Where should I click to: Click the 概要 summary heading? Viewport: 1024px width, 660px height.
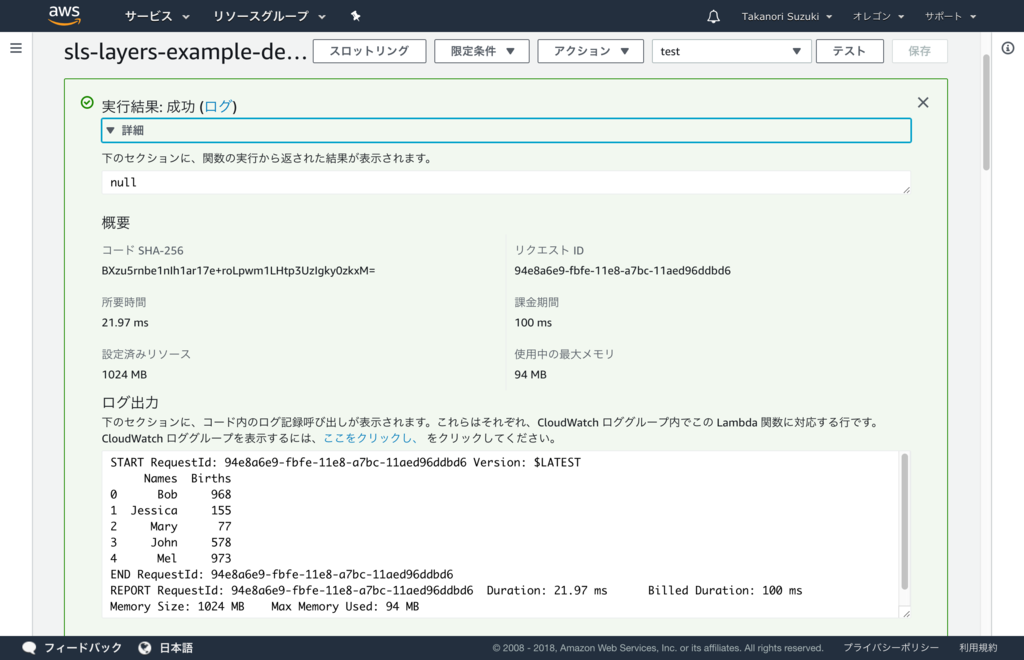pos(116,223)
